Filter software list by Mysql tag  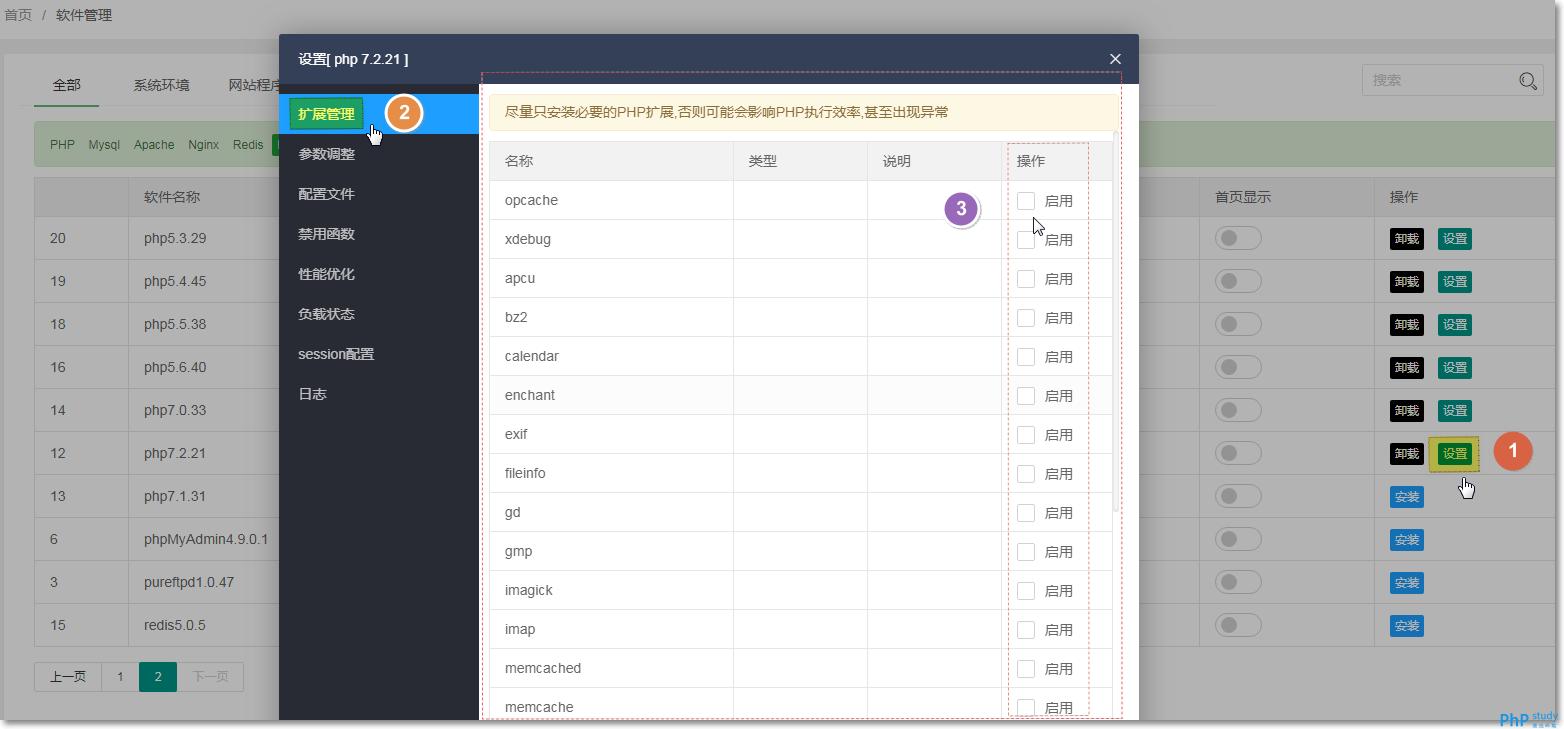(x=104, y=145)
